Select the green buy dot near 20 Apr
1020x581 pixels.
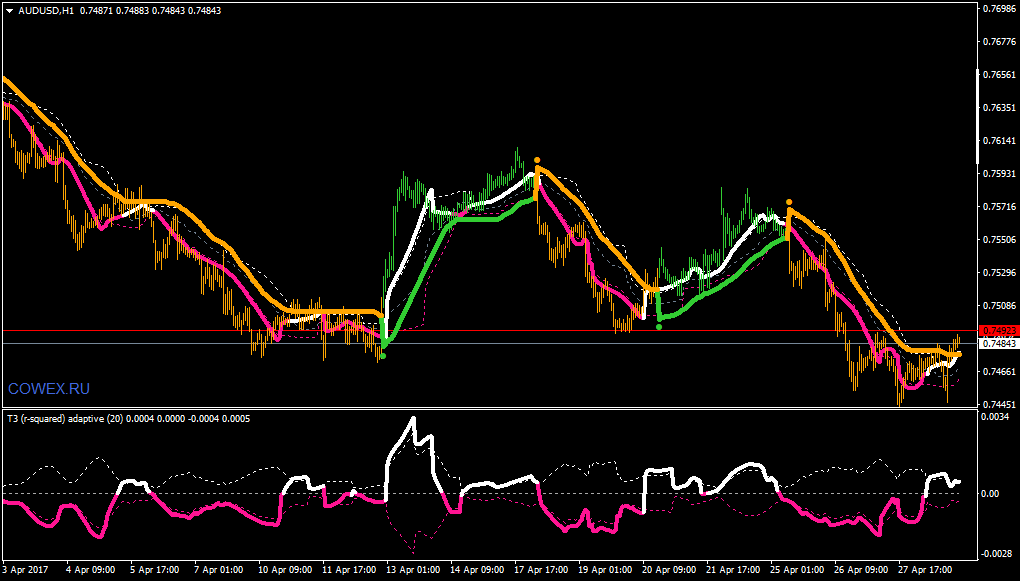659,327
